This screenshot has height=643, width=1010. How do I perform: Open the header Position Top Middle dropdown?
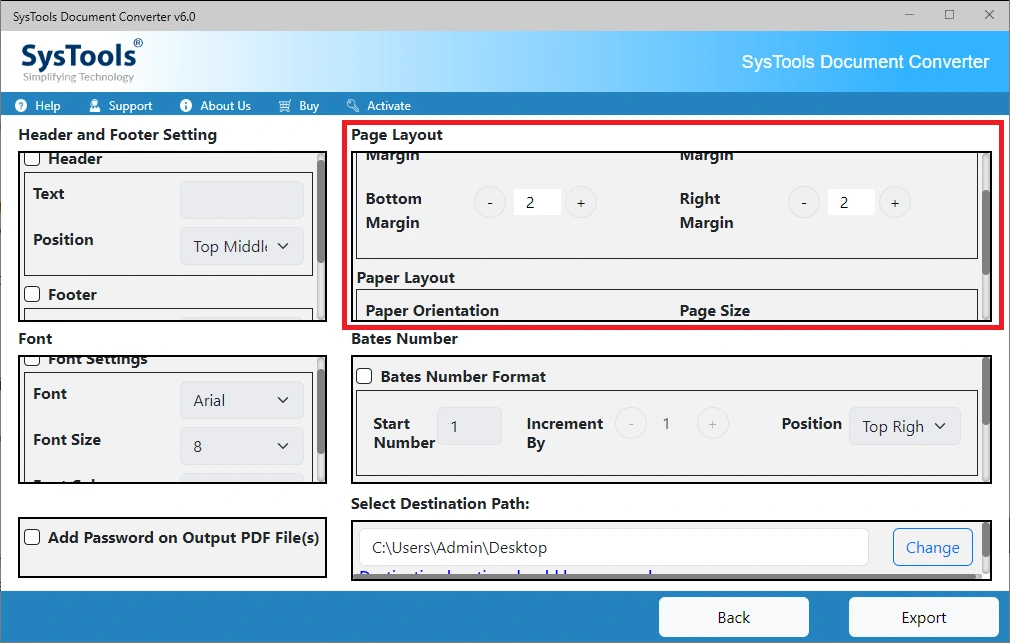click(x=242, y=246)
